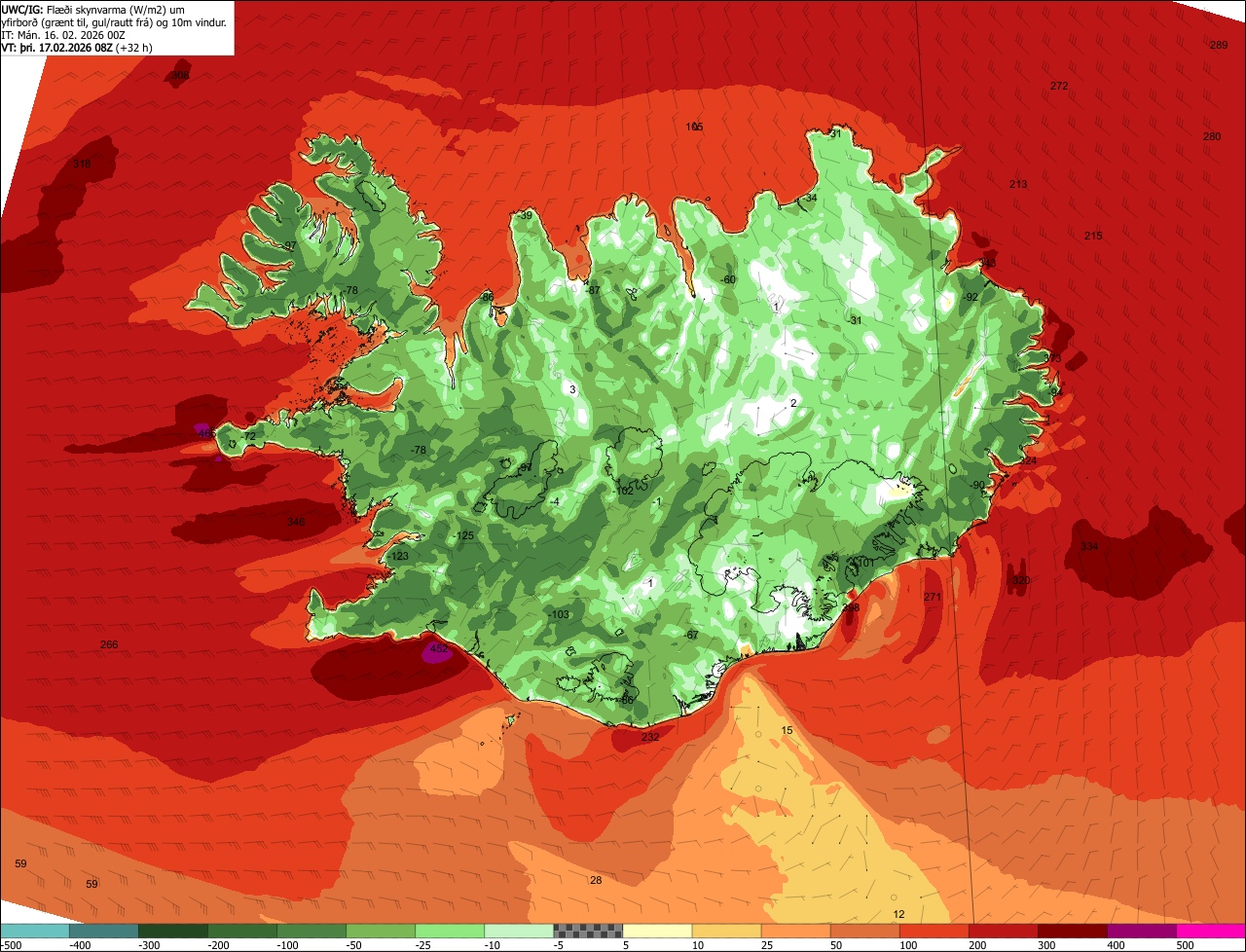This screenshot has height=952, width=1246.
Task: Click the legend label '500'
Action: [1185, 944]
